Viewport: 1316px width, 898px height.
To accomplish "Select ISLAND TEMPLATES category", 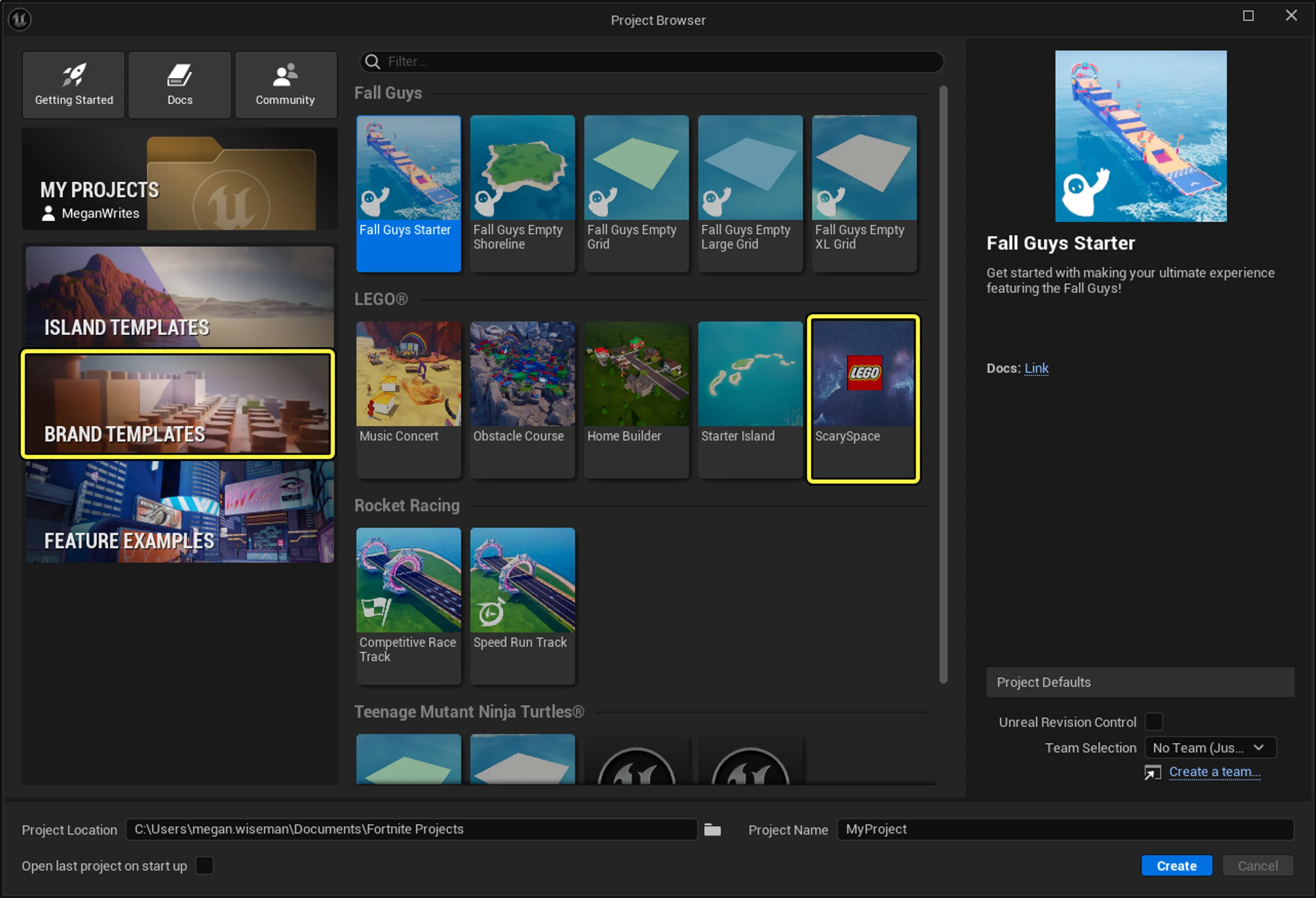I will (x=180, y=296).
